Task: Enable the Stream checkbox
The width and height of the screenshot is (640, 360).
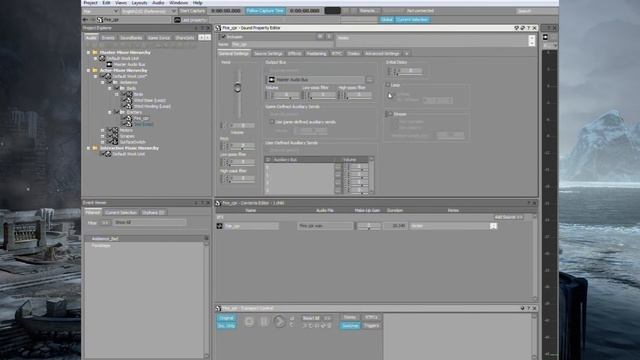Action: pyautogui.click(x=390, y=114)
